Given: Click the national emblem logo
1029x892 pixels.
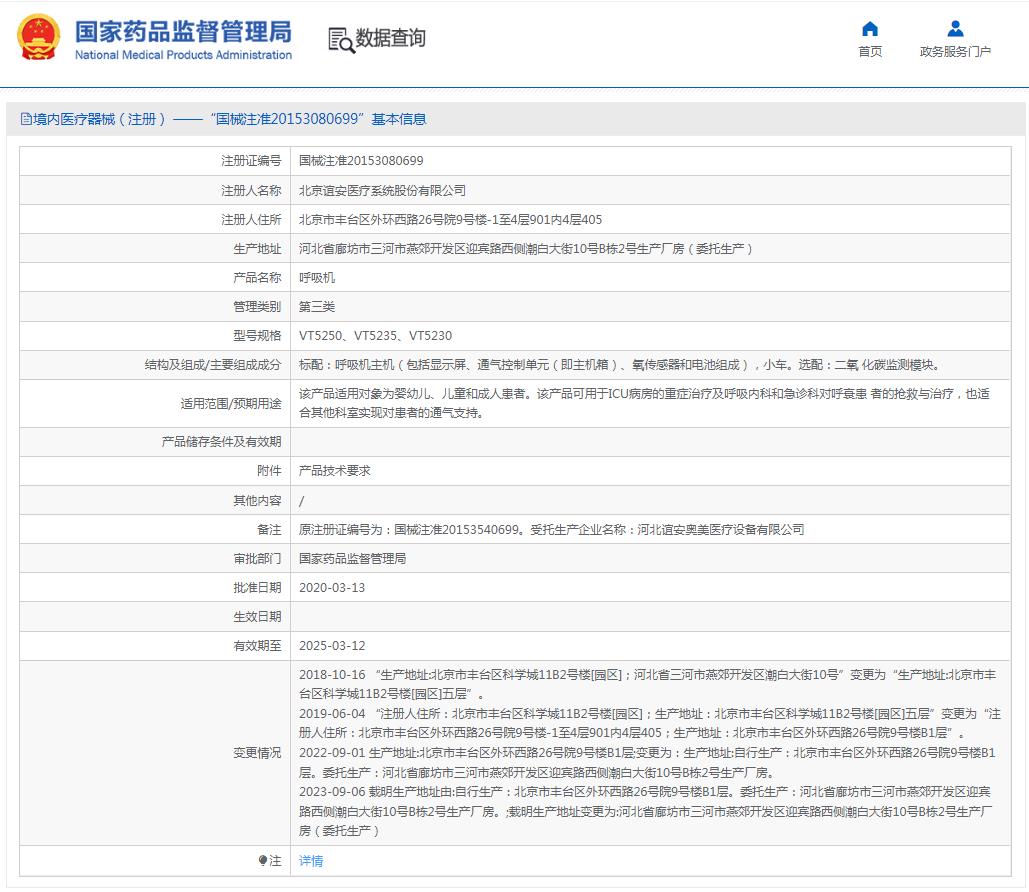Looking at the screenshot, I should tap(38, 37).
